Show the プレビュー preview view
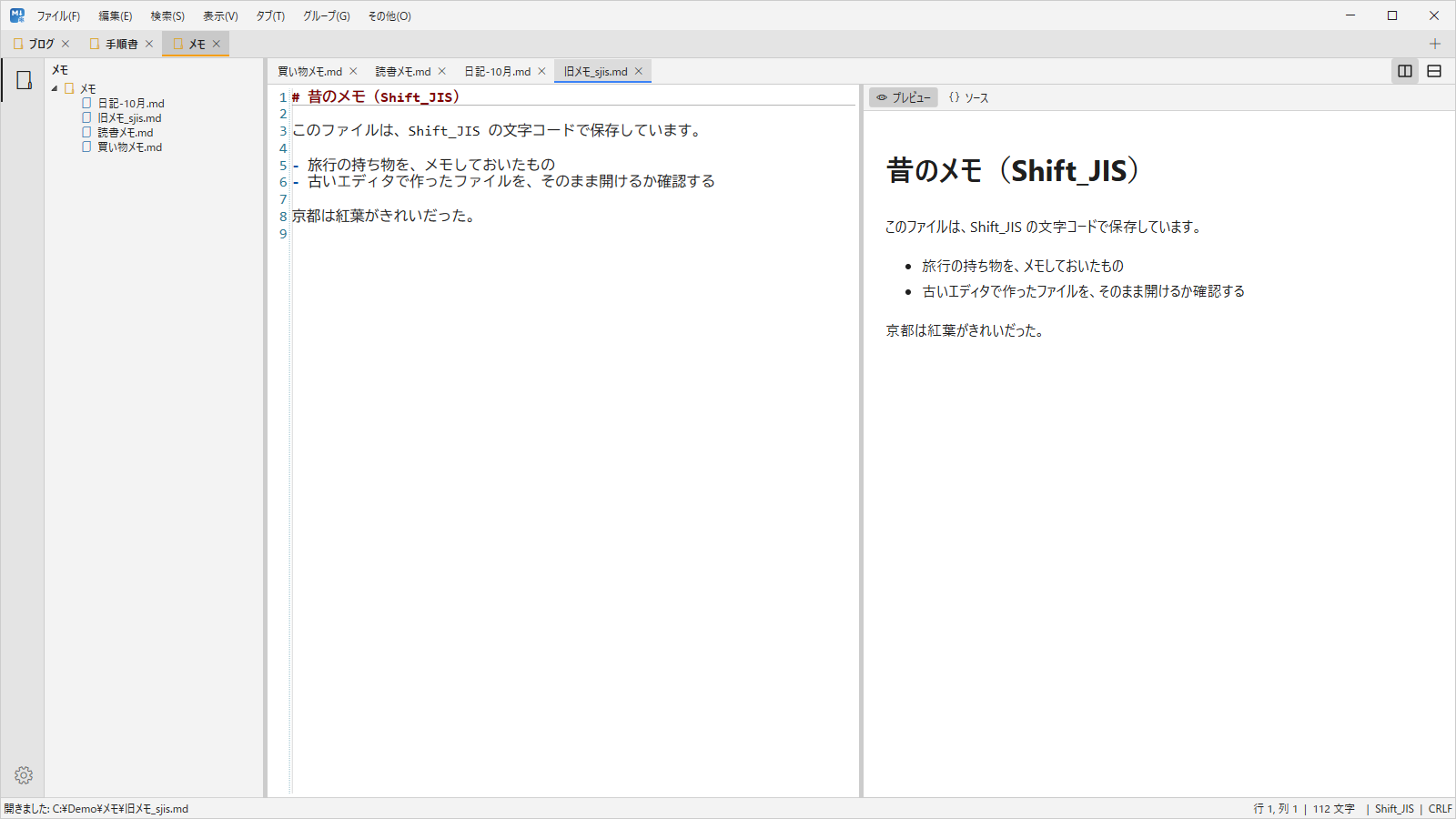The image size is (1456, 819). tap(904, 97)
